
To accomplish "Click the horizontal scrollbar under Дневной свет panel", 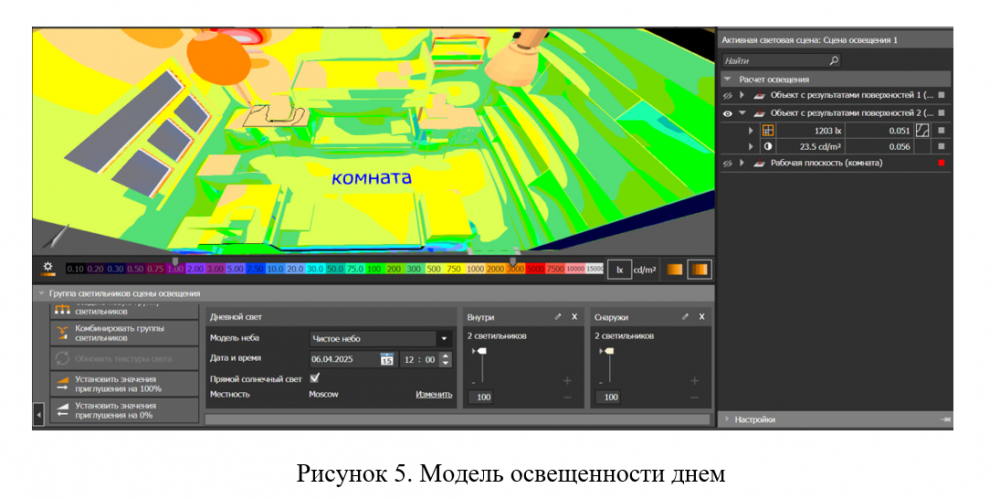I will pos(457,419).
